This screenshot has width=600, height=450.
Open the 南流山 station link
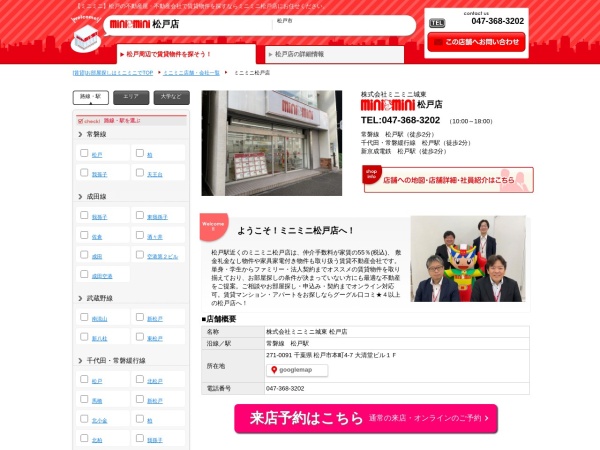coord(99,319)
